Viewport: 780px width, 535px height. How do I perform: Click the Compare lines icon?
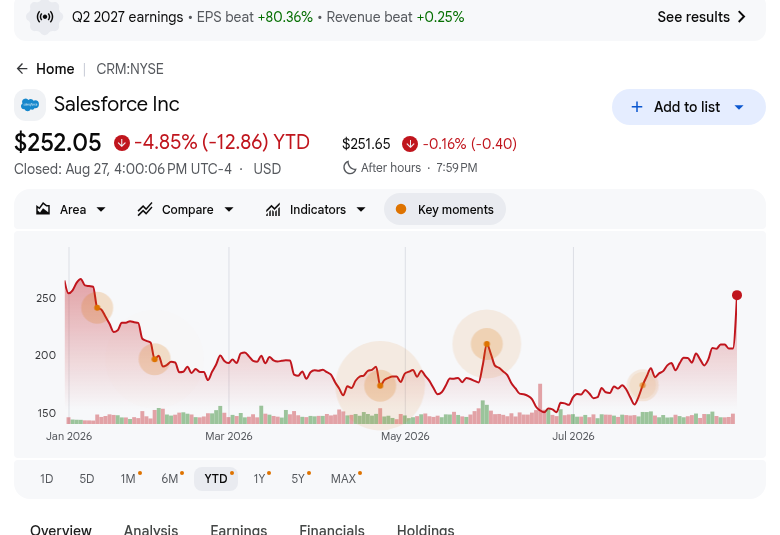[145, 210]
